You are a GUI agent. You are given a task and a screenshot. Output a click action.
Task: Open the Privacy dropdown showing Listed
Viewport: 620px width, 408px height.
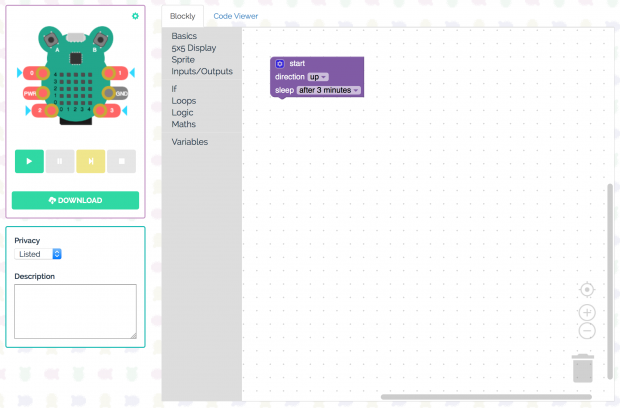click(39, 254)
